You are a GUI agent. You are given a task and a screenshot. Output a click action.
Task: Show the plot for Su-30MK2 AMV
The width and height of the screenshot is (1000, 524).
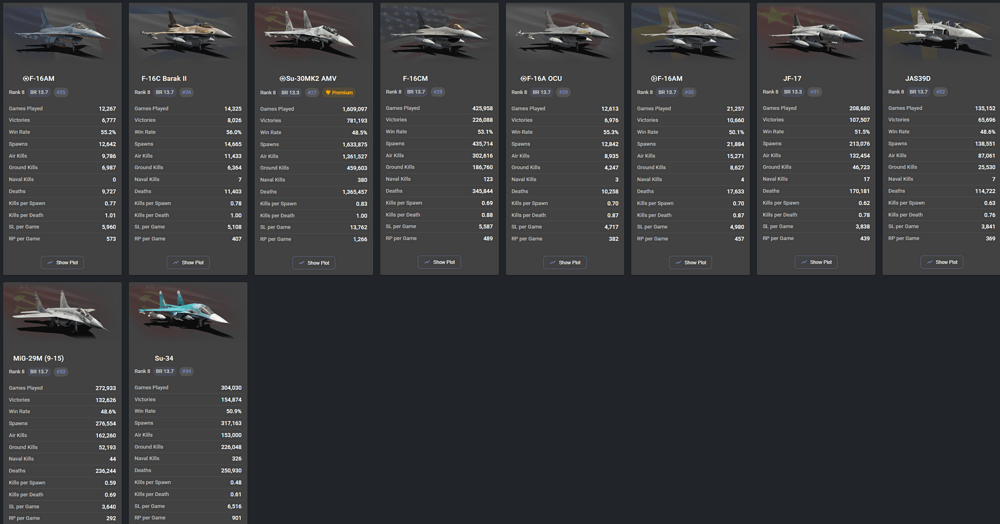pyautogui.click(x=314, y=263)
